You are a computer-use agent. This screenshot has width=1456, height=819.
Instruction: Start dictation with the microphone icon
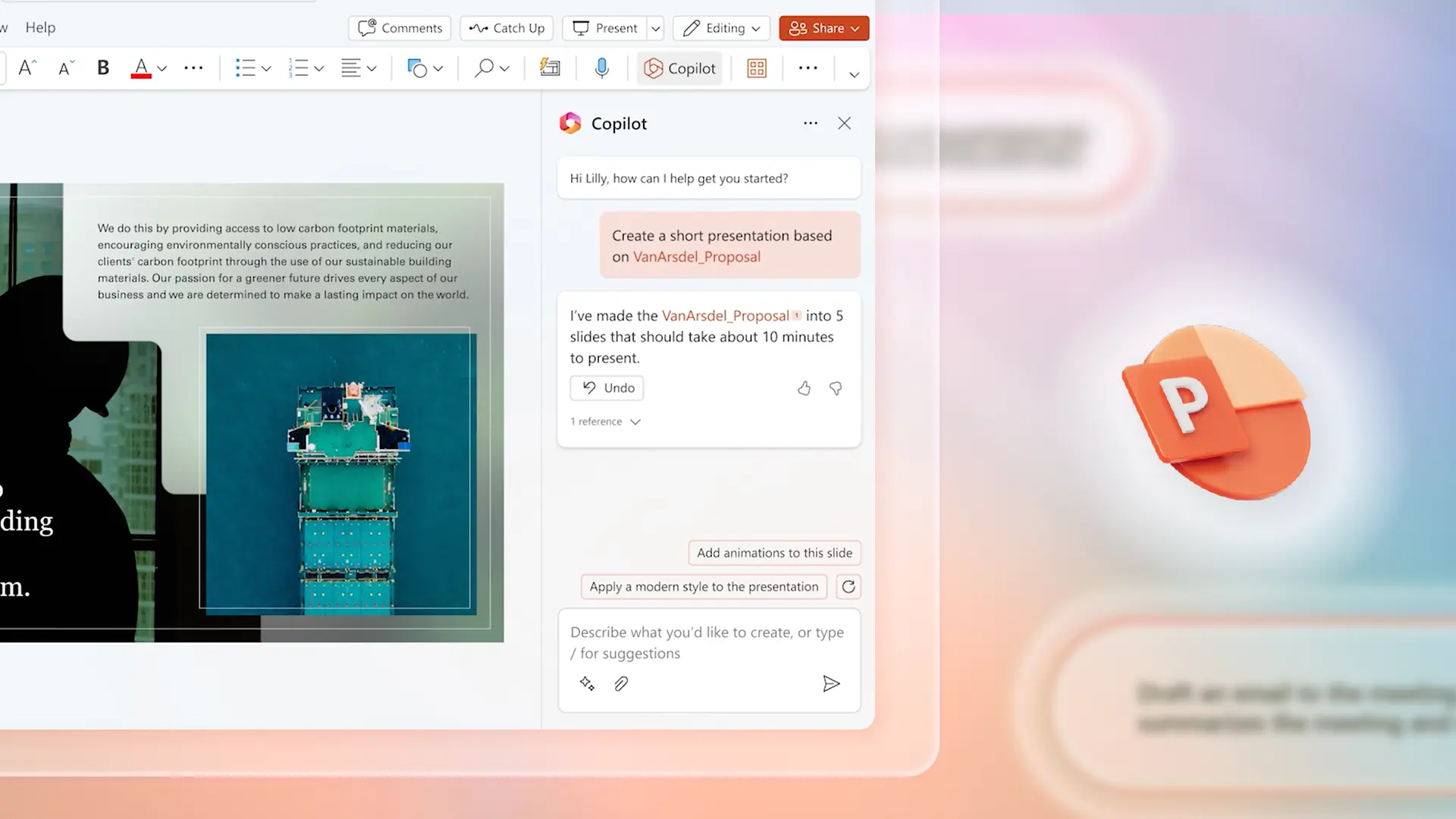coord(601,68)
